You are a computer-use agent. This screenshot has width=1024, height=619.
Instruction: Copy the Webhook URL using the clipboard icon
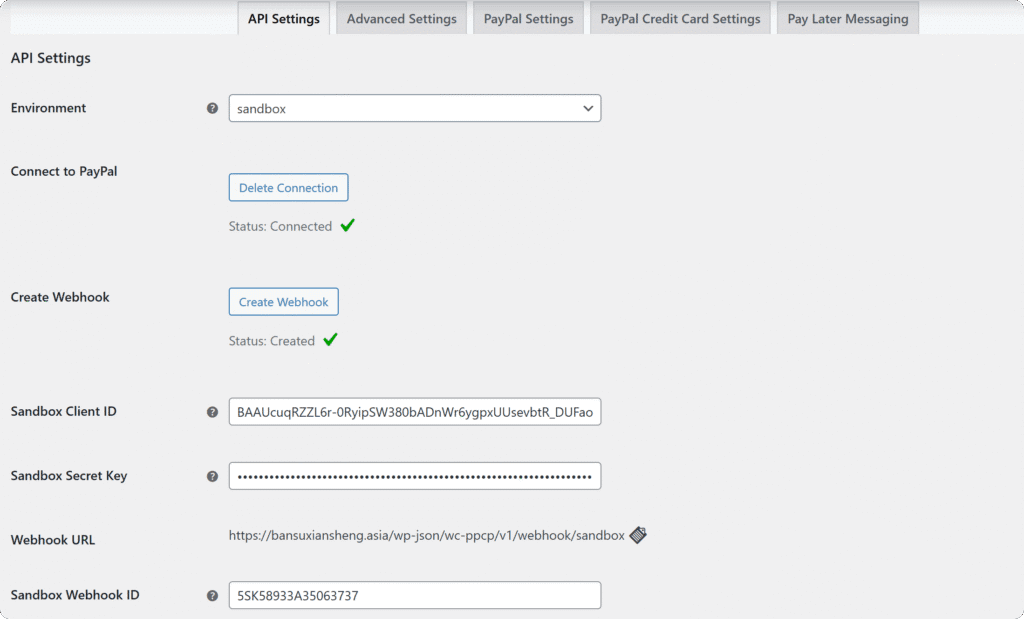pos(638,535)
